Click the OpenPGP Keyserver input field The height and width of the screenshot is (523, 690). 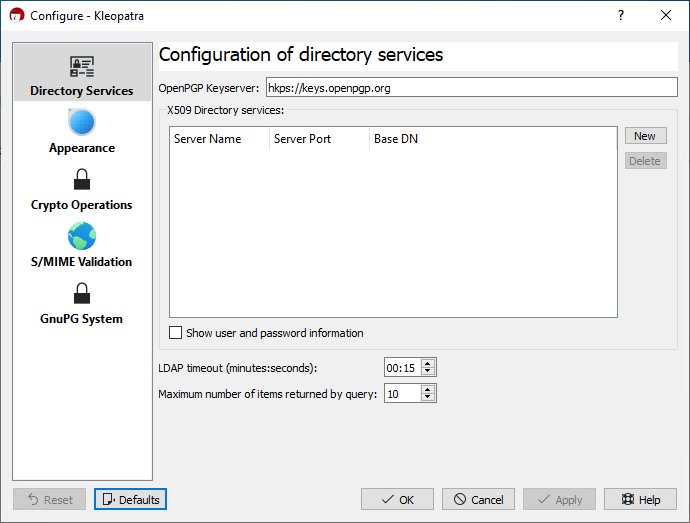pos(471,88)
